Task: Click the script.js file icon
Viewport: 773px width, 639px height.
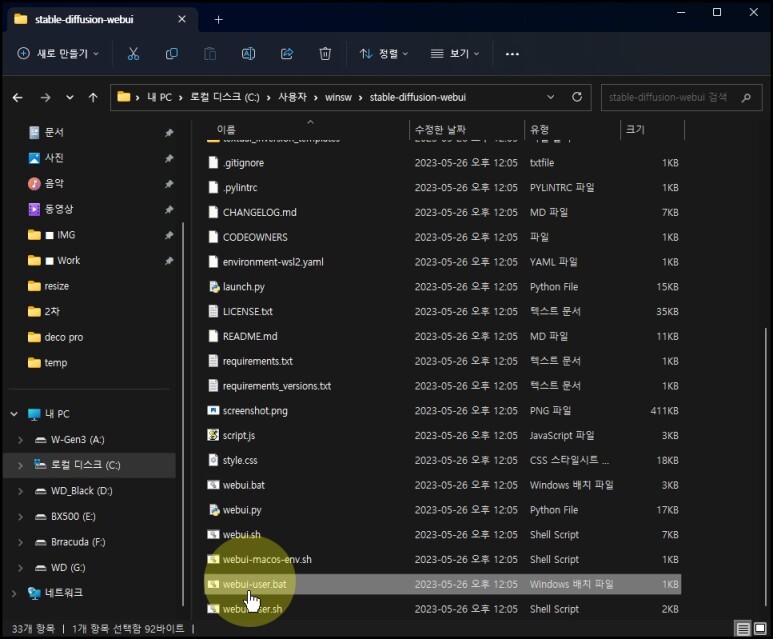Action: (213, 435)
